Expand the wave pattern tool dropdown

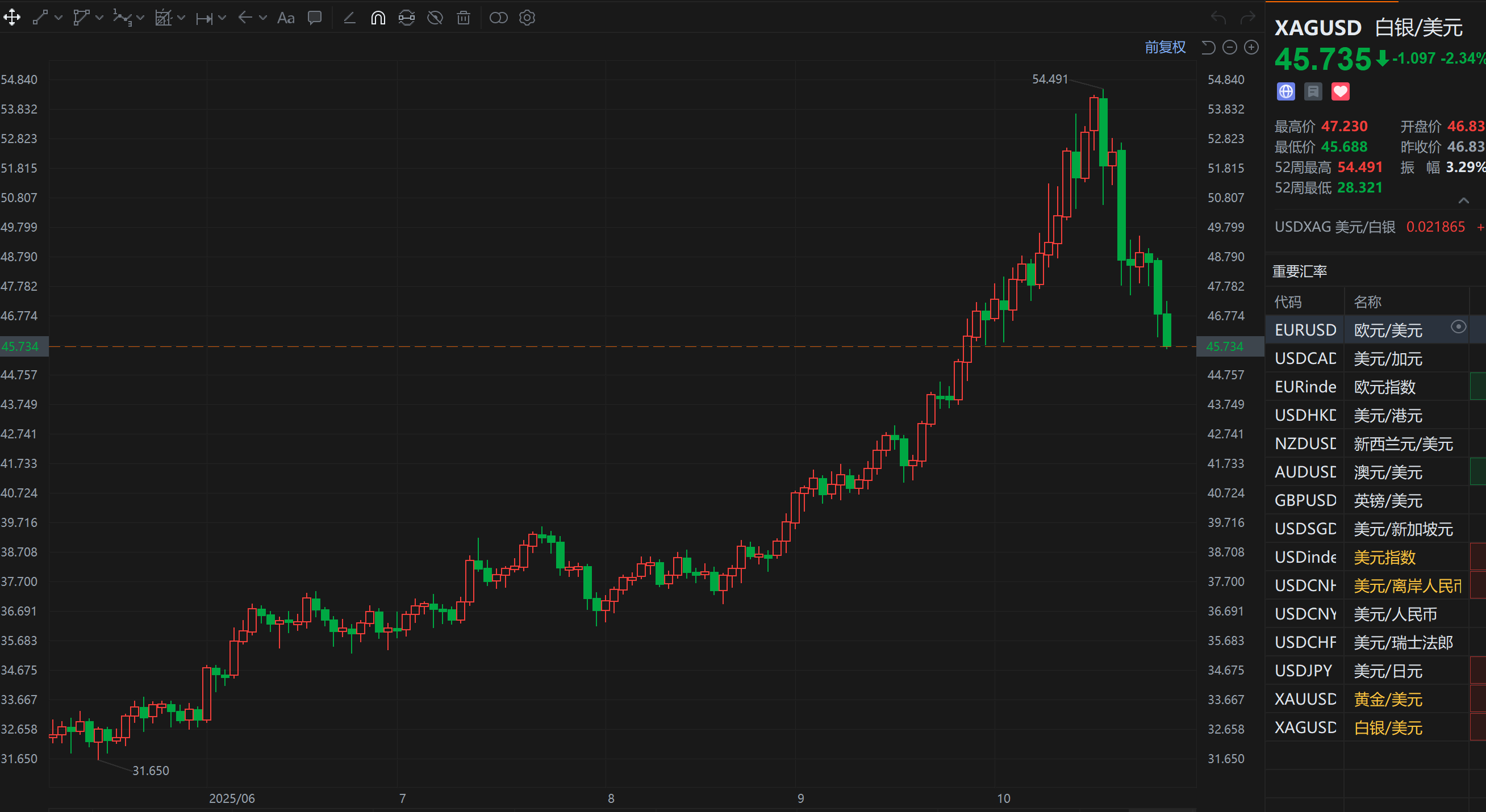140,18
